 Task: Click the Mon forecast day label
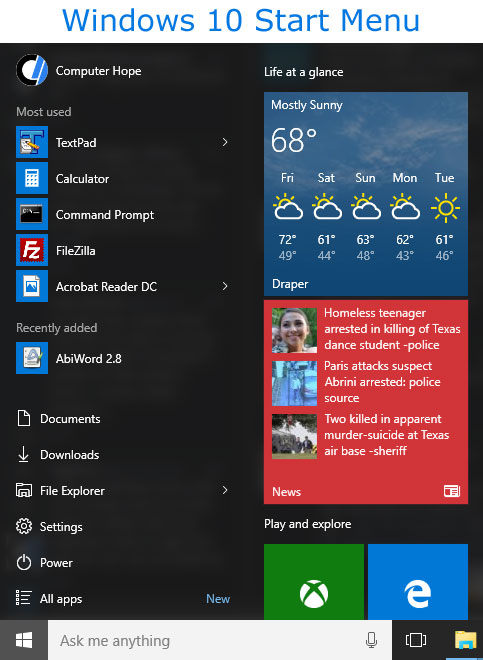click(x=405, y=178)
